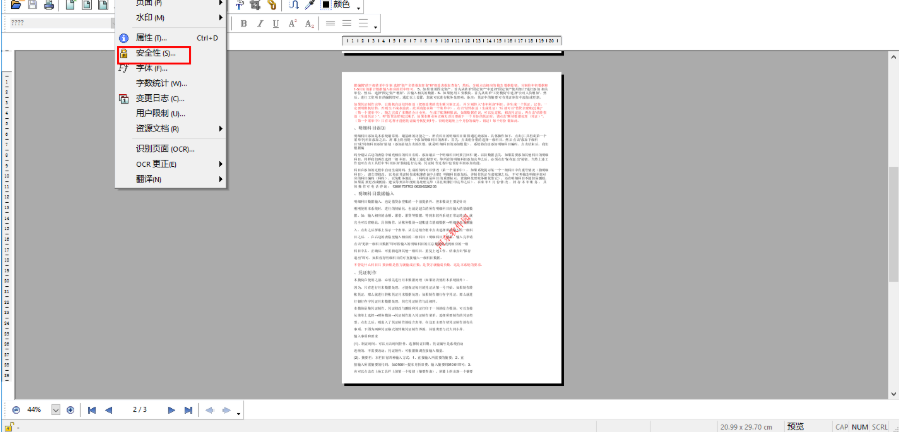Choose 识别页面 (OCR) menu item
Image resolution: width=899 pixels, height=432 pixels.
pyautogui.click(x=171, y=149)
